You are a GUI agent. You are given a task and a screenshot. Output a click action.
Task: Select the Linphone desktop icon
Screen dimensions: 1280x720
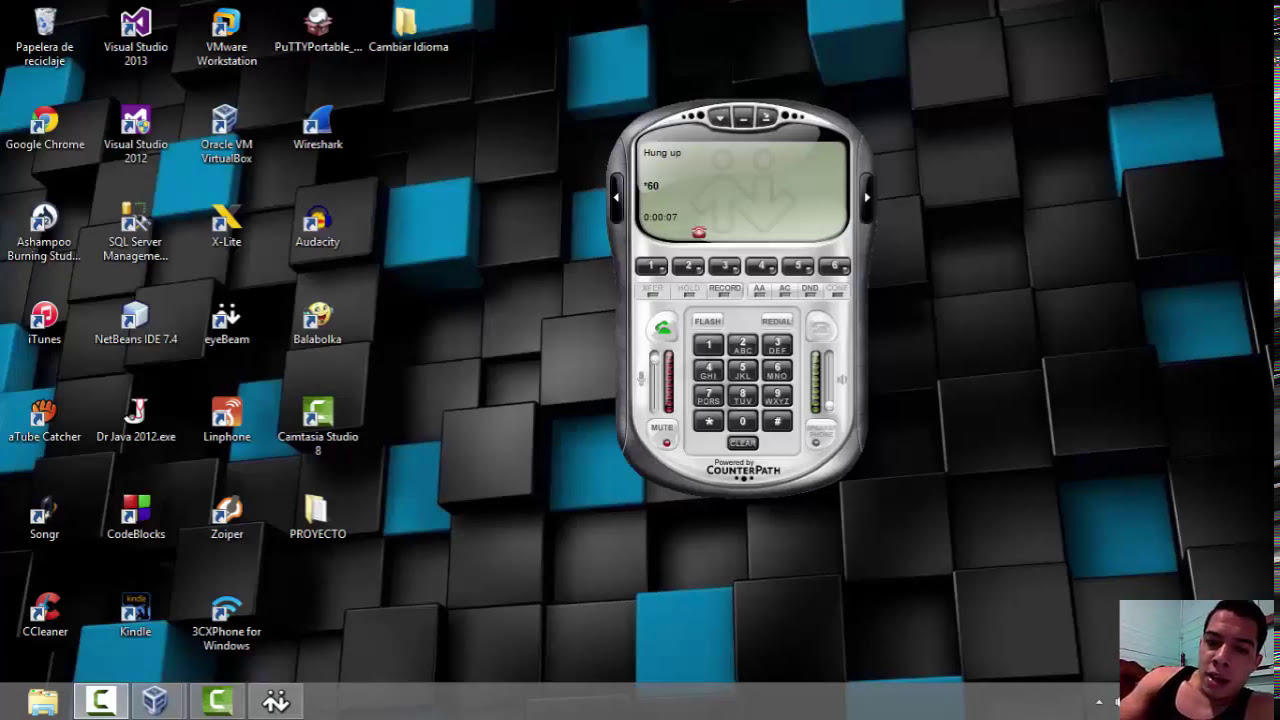pos(227,420)
